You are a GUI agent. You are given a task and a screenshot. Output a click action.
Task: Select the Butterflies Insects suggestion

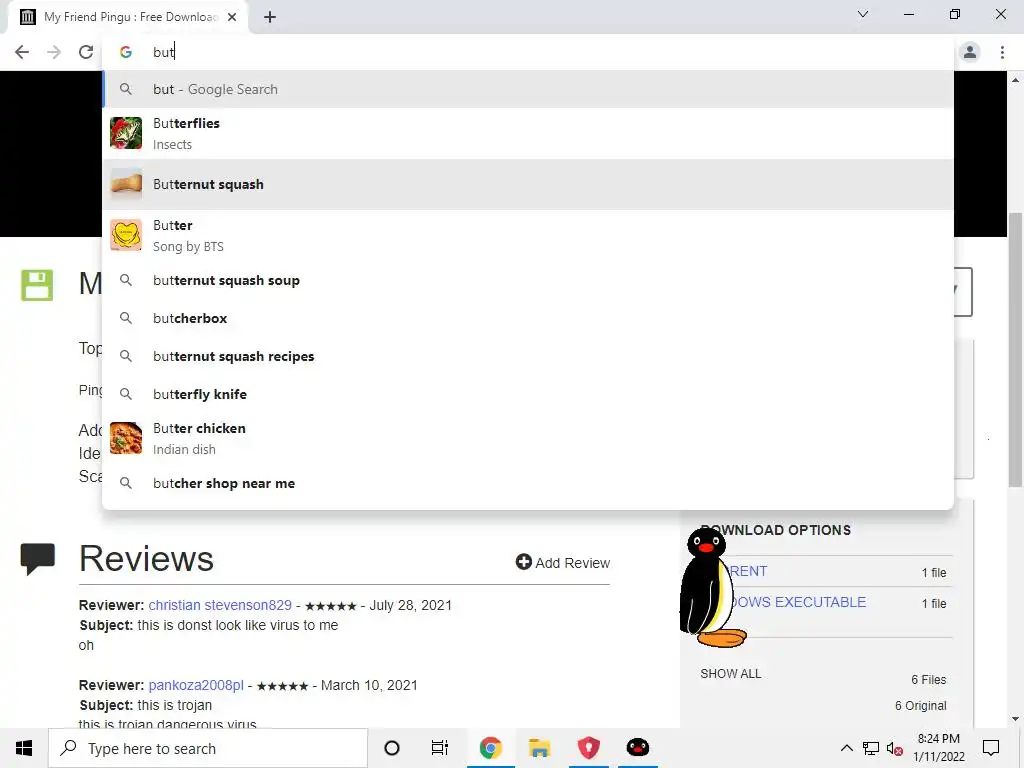528,133
